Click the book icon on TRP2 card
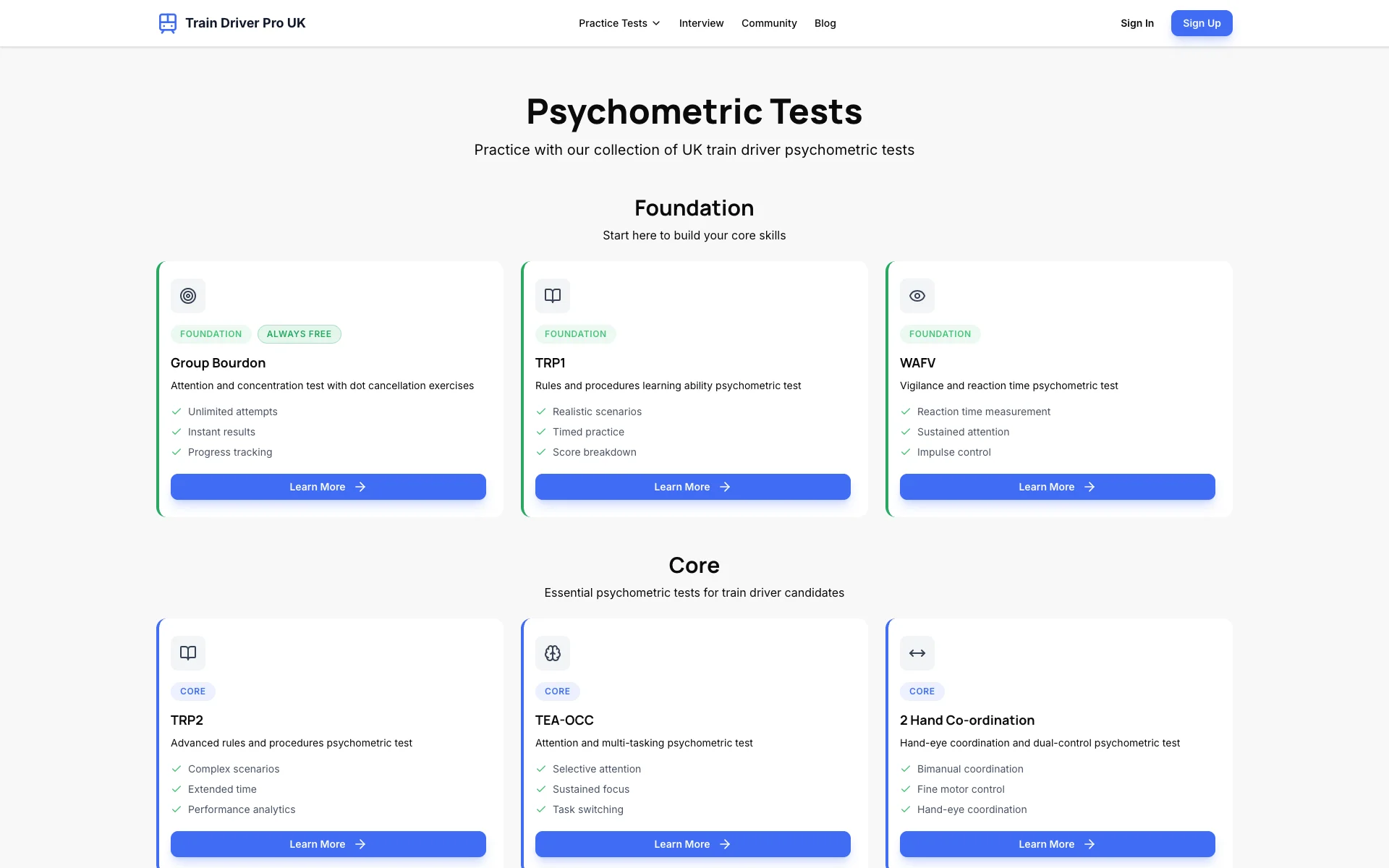This screenshot has height=868, width=1389. [188, 653]
